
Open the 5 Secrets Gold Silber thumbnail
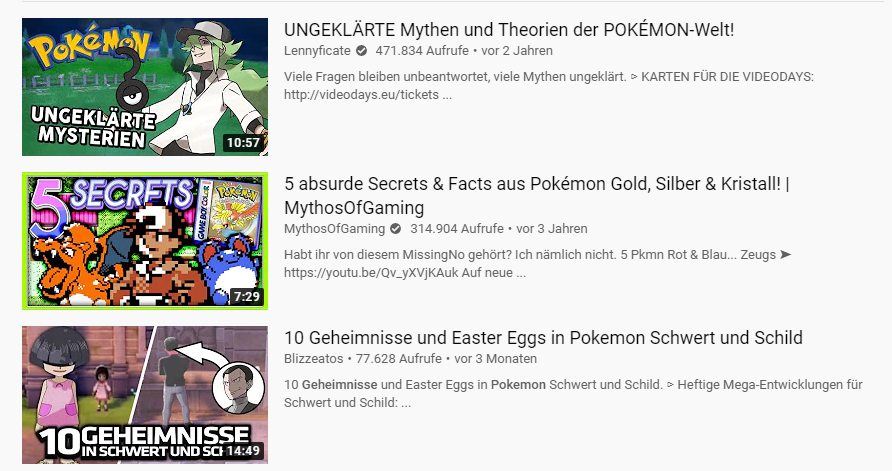coord(145,241)
